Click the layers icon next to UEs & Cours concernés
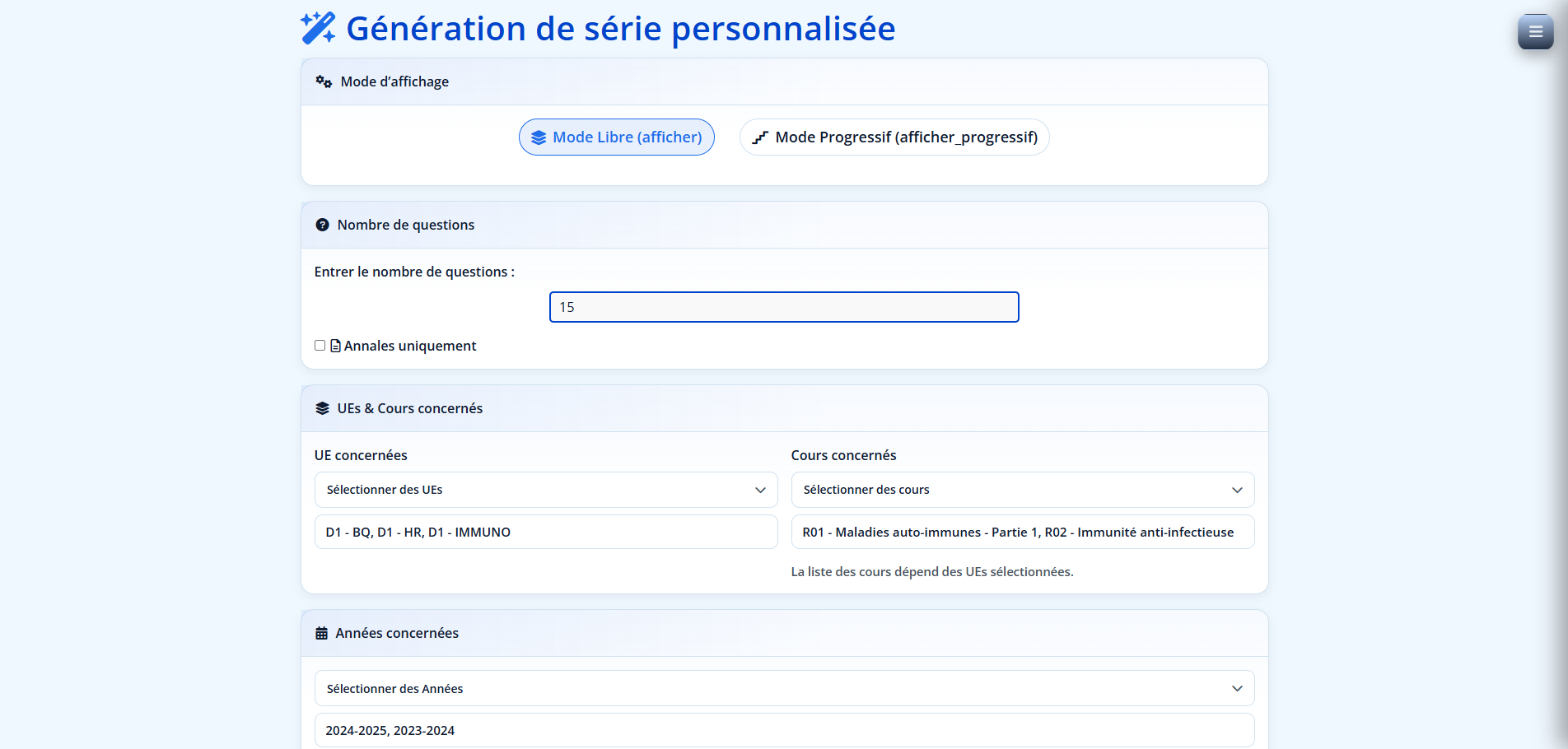 click(x=322, y=407)
